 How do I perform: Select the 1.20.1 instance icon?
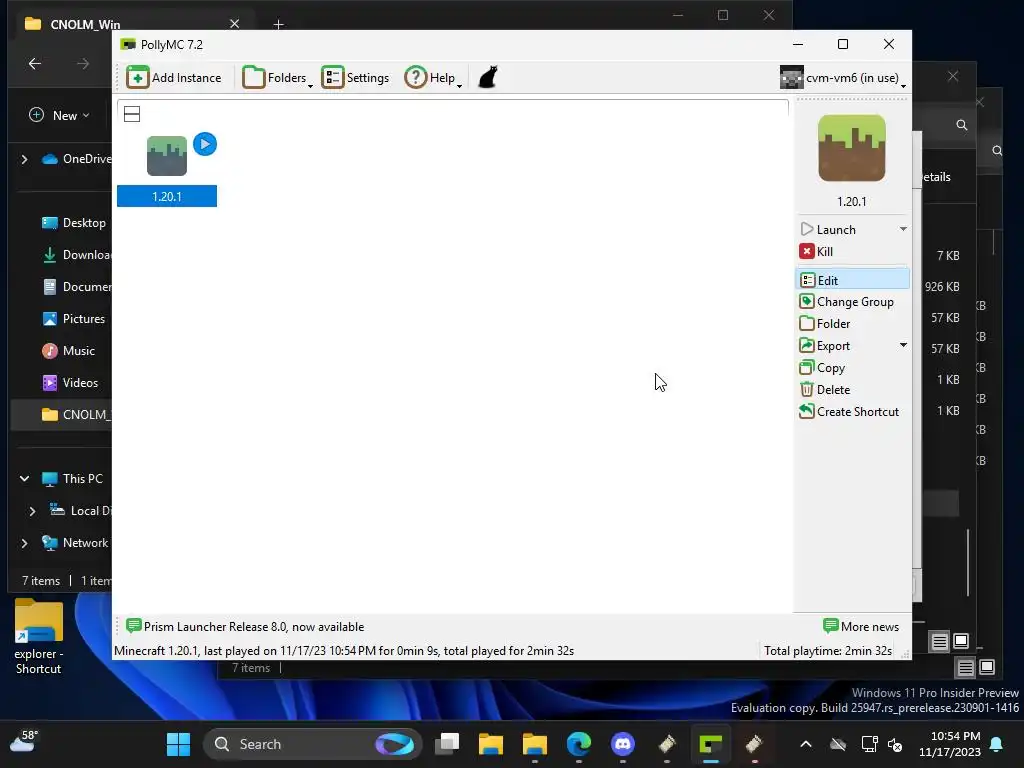[167, 156]
